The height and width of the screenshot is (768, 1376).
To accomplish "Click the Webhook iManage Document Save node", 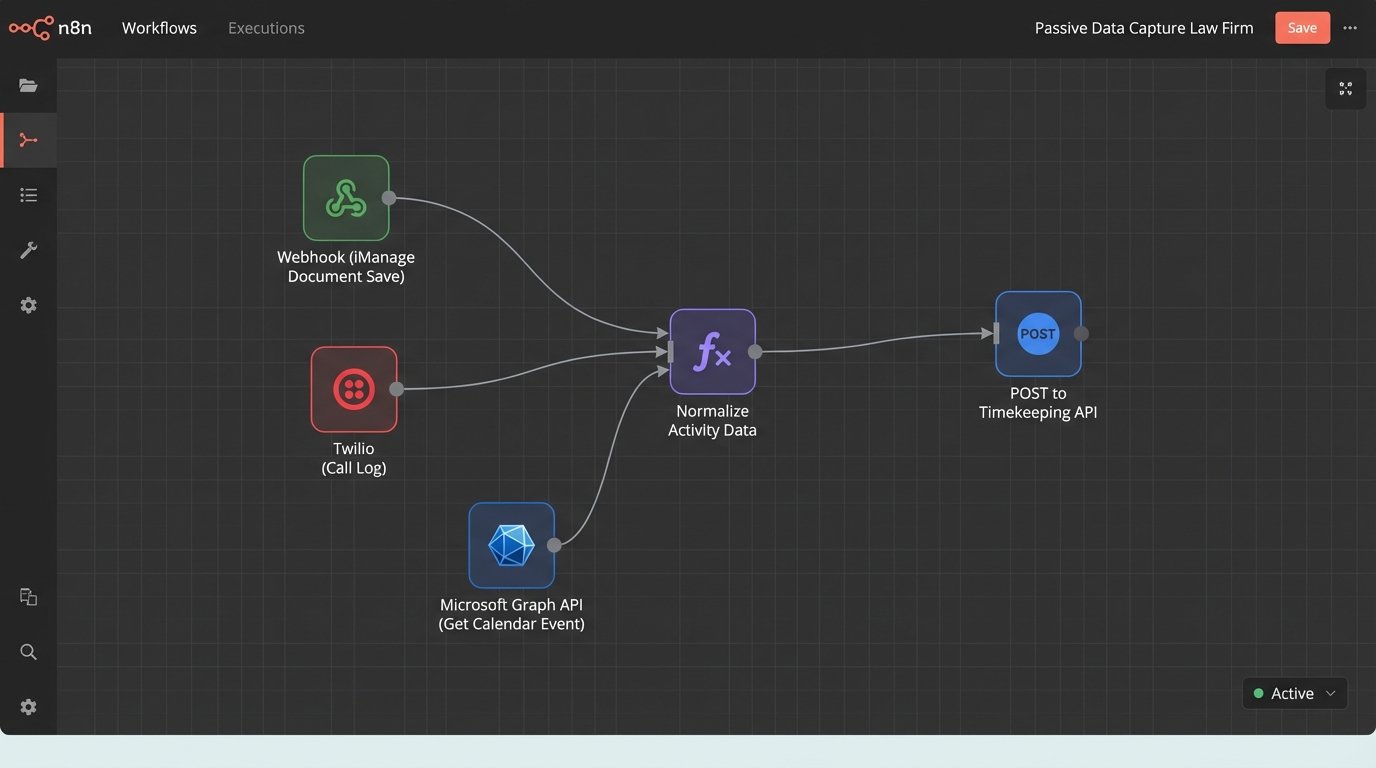I will 346,198.
